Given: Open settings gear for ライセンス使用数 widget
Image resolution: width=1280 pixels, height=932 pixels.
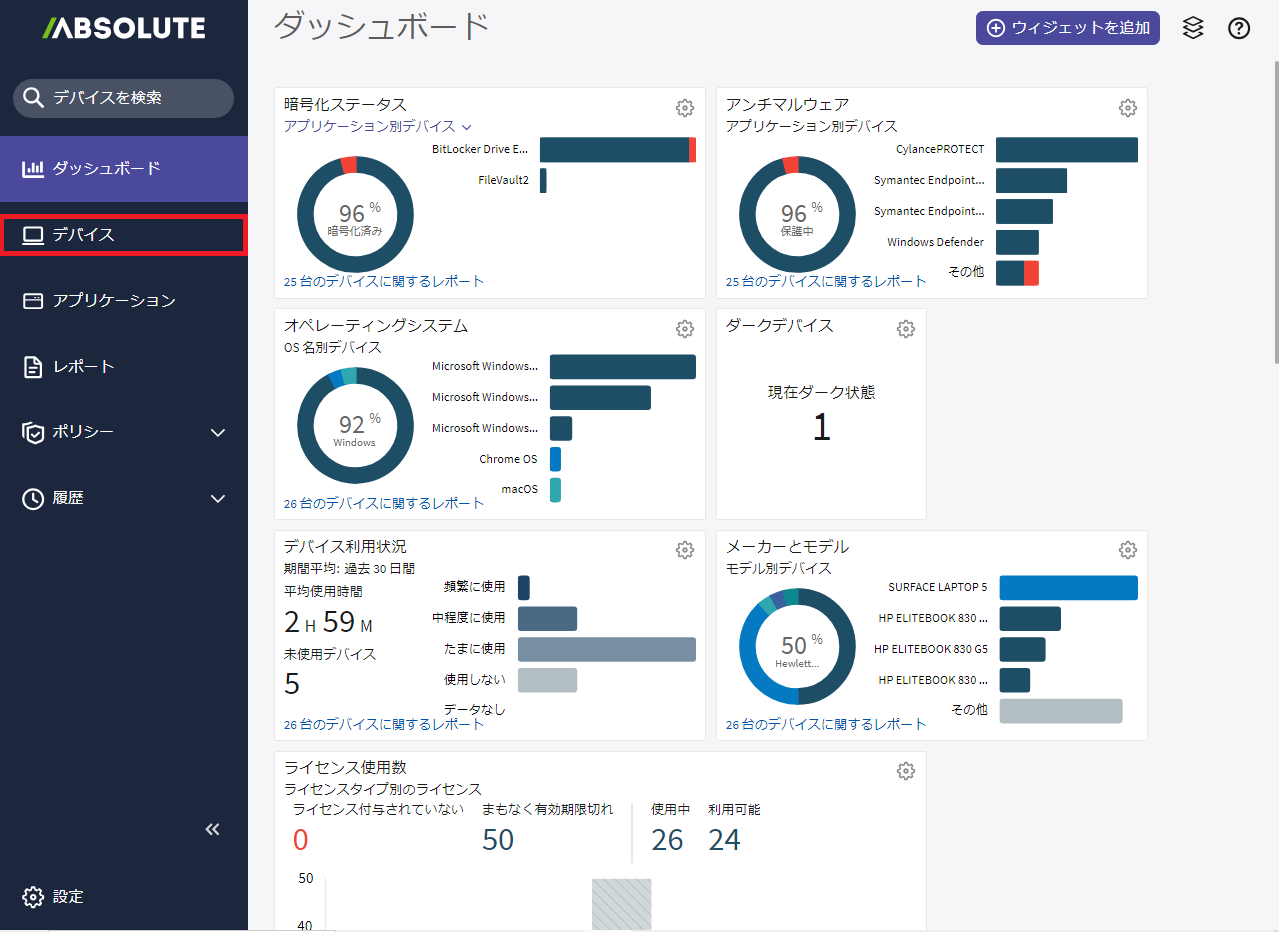Looking at the screenshot, I should [906, 771].
